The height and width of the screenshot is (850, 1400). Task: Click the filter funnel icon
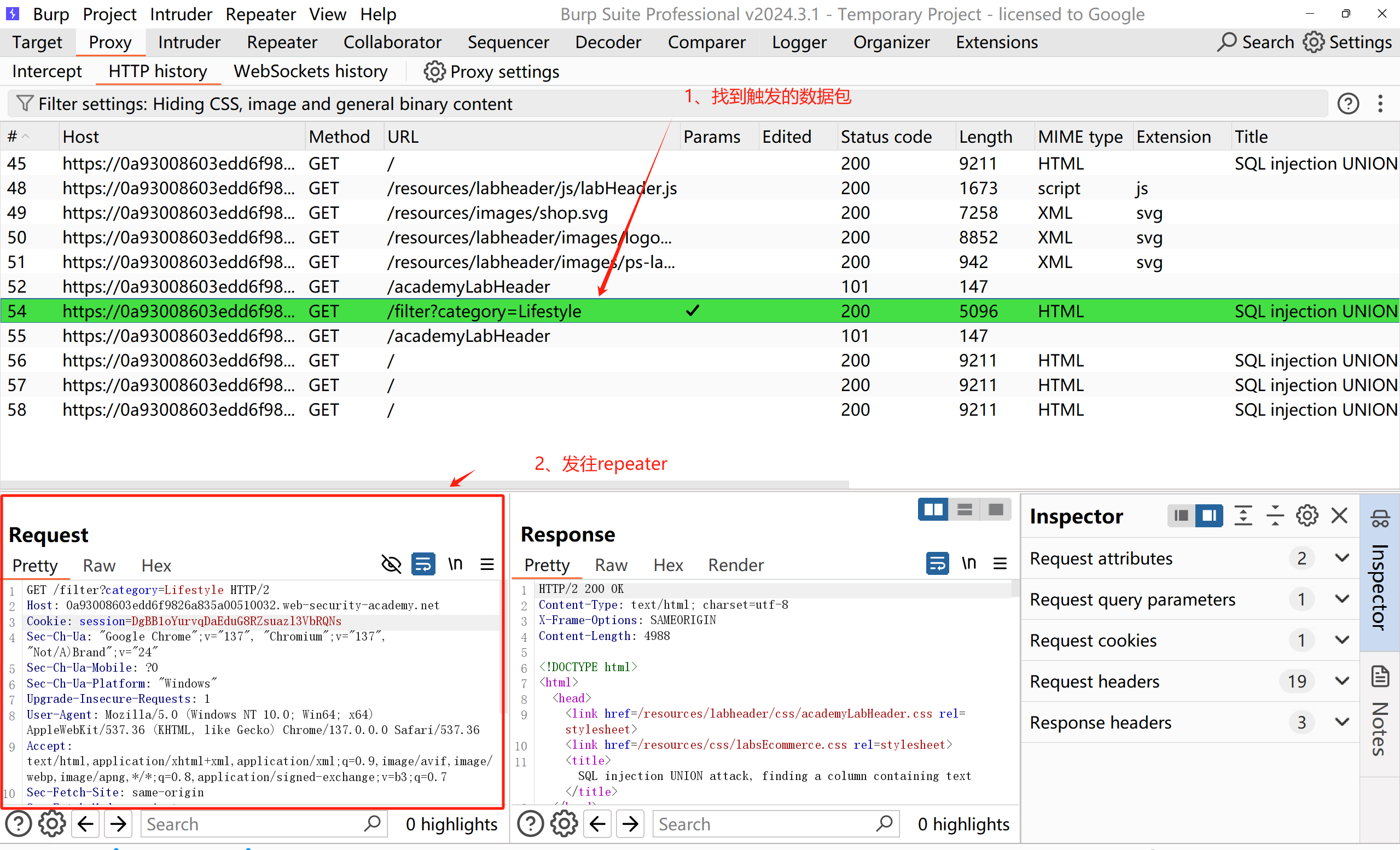(25, 103)
